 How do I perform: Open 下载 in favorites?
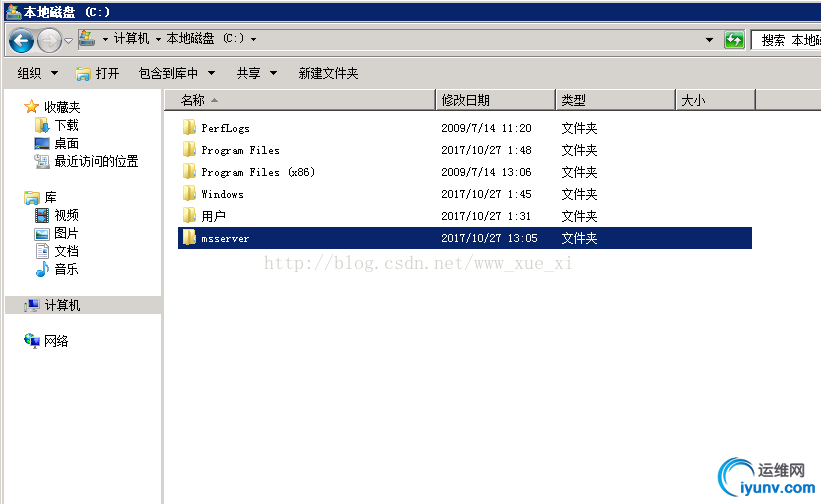[66, 126]
